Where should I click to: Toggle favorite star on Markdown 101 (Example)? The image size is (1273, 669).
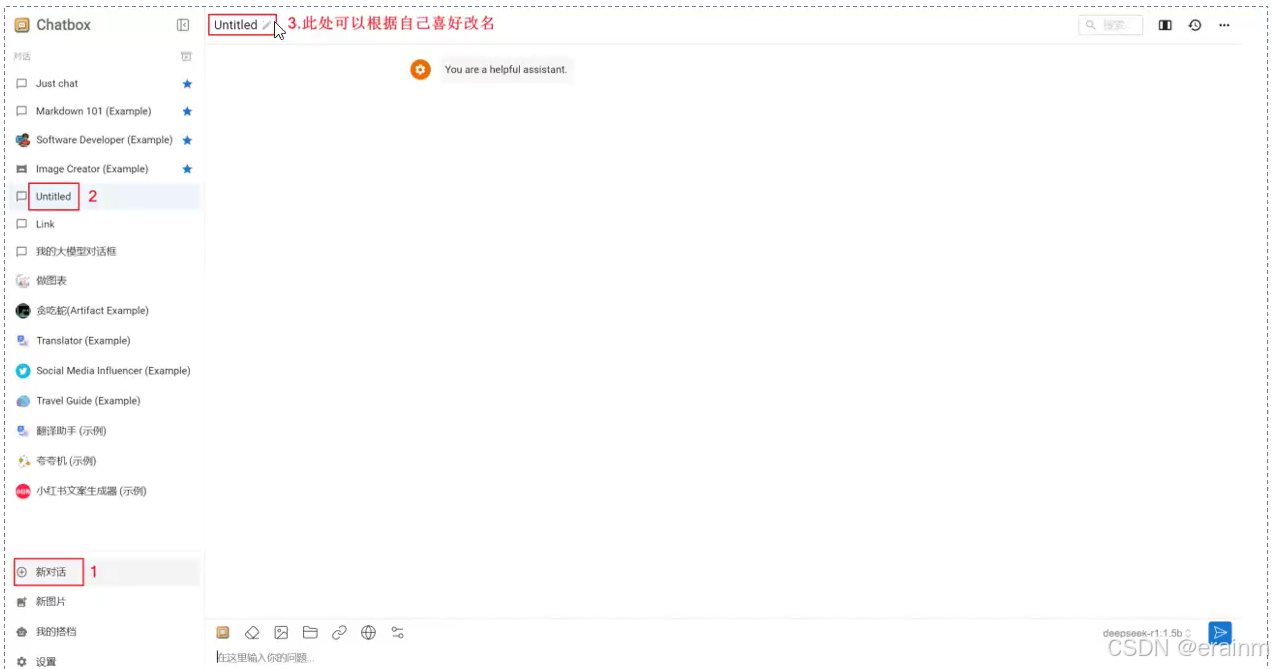(x=186, y=111)
